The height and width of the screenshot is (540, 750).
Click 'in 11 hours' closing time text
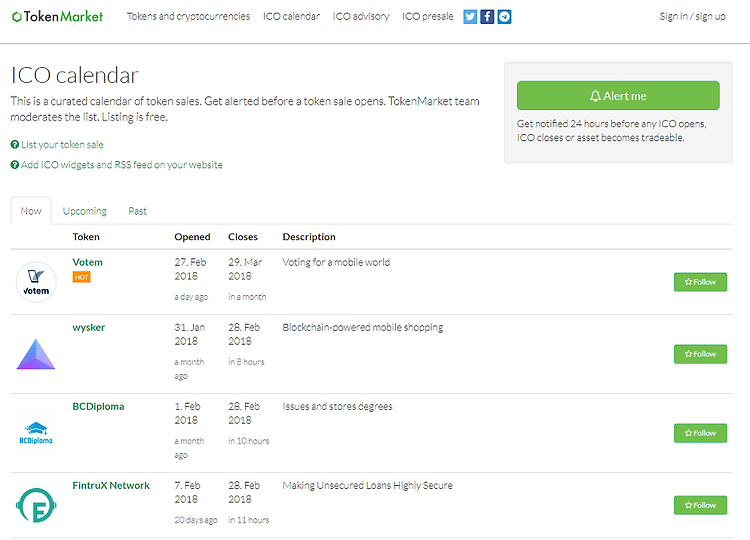249,519
